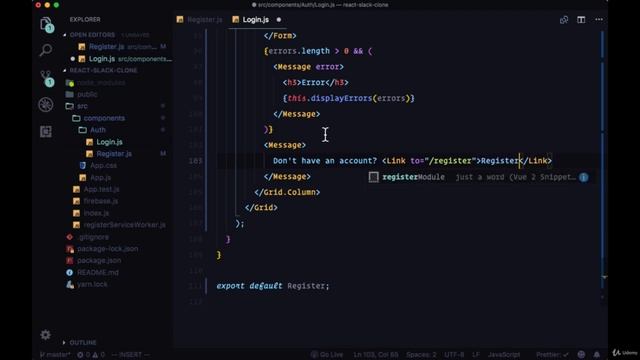Open firebase.js in the file tree

100,201
